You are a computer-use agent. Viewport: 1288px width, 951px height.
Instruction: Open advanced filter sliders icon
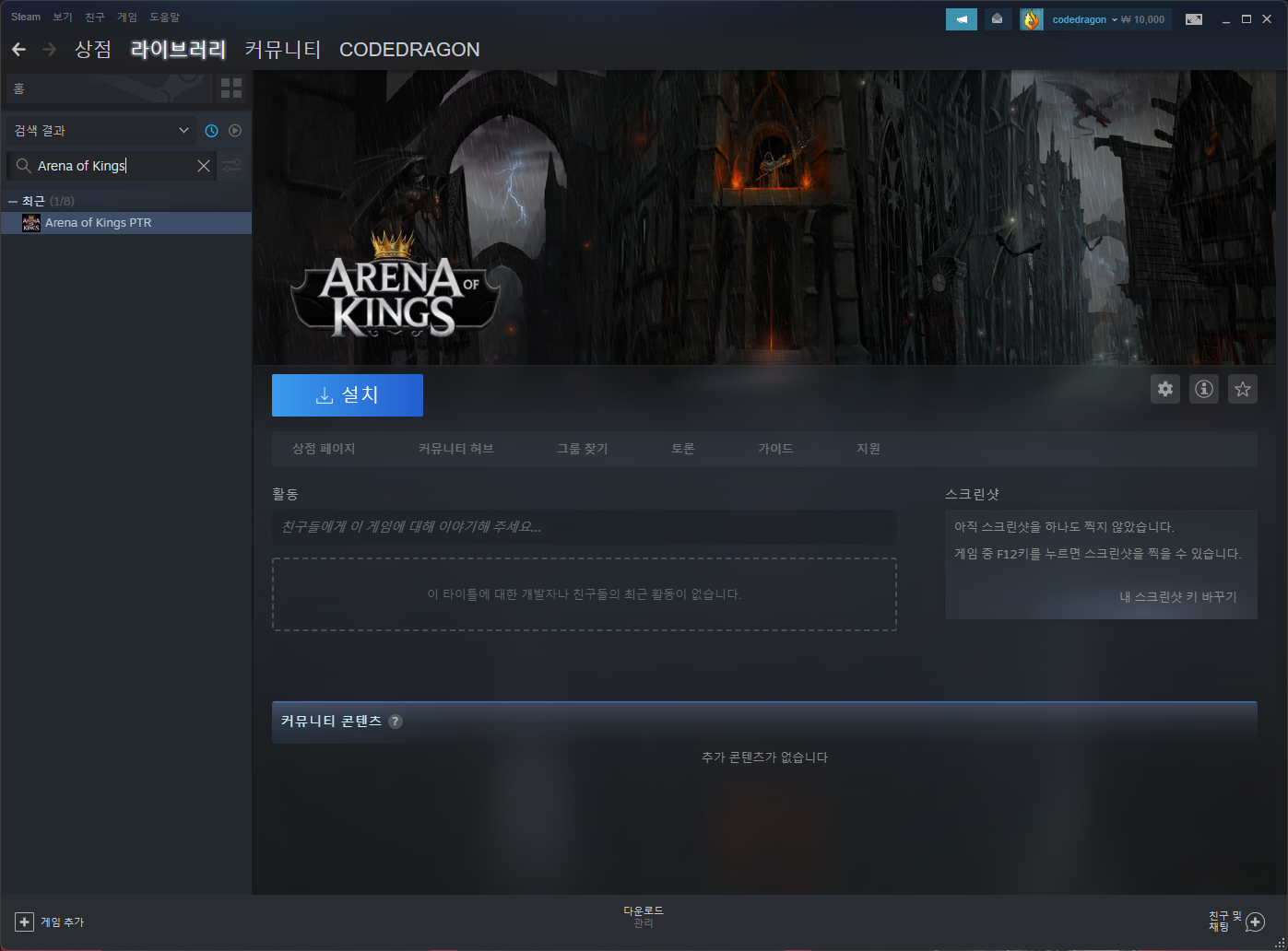tap(231, 166)
